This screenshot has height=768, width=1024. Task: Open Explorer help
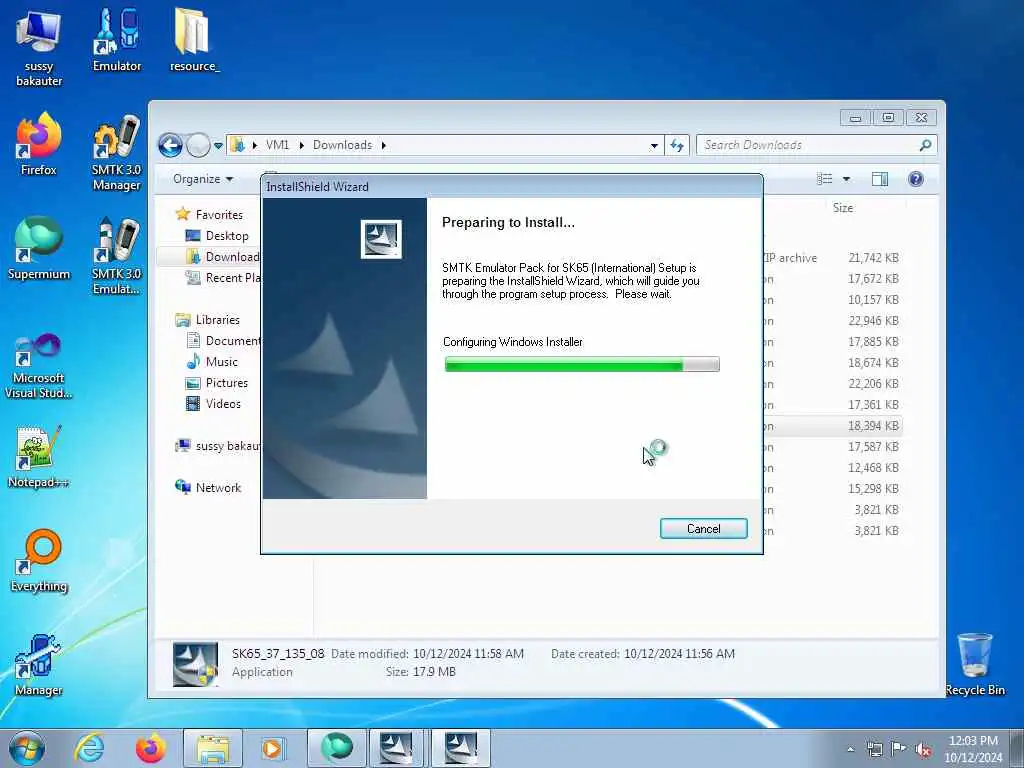point(916,179)
